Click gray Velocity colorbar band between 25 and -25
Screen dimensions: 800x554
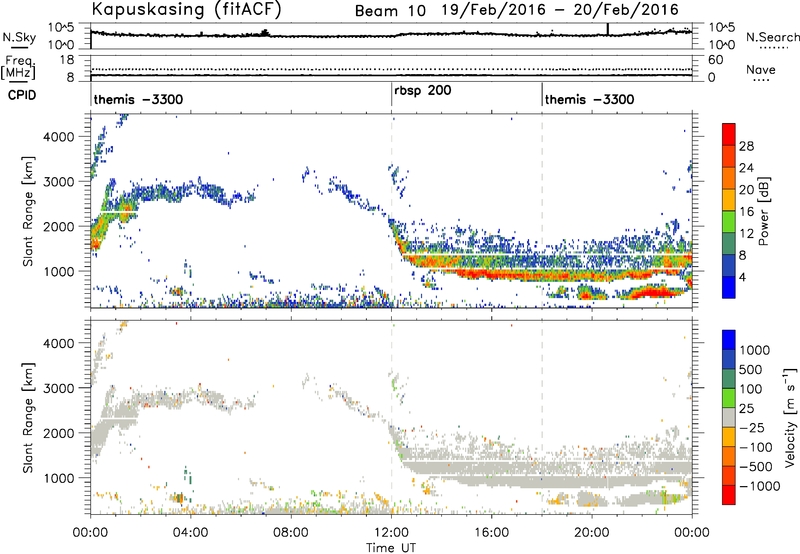tap(729, 417)
